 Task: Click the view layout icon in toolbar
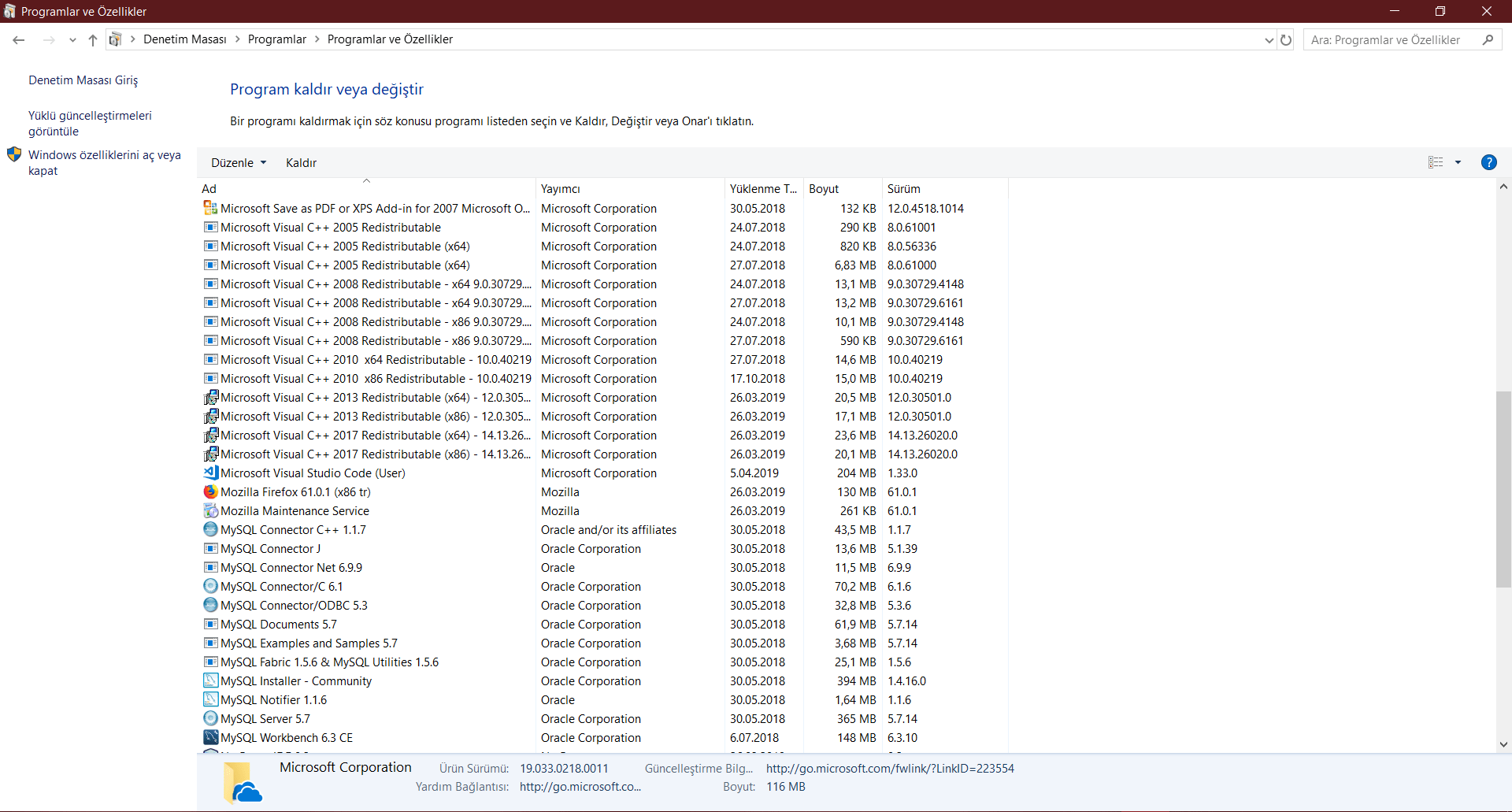click(1436, 162)
